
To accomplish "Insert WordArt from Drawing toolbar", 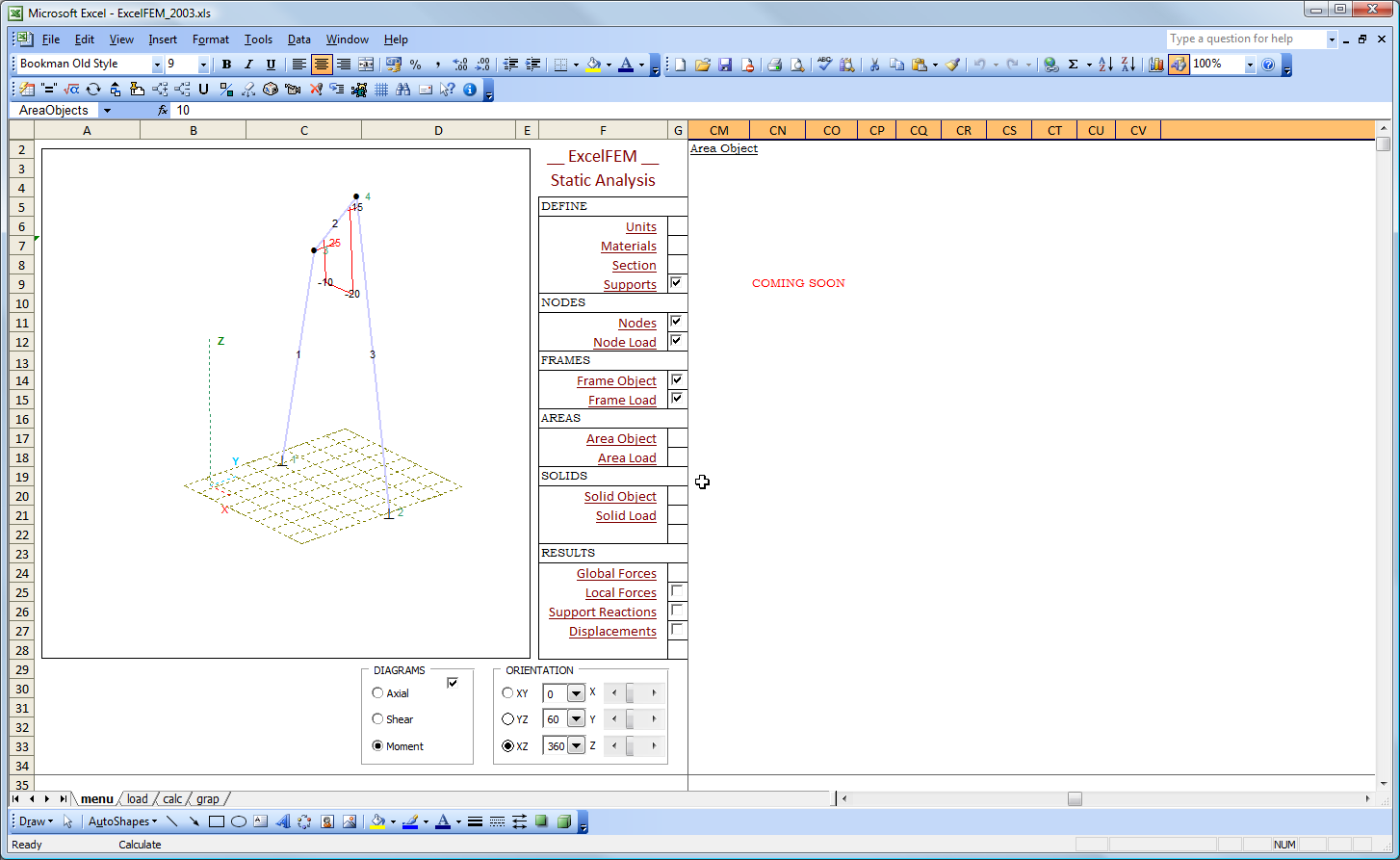I will tap(283, 821).
